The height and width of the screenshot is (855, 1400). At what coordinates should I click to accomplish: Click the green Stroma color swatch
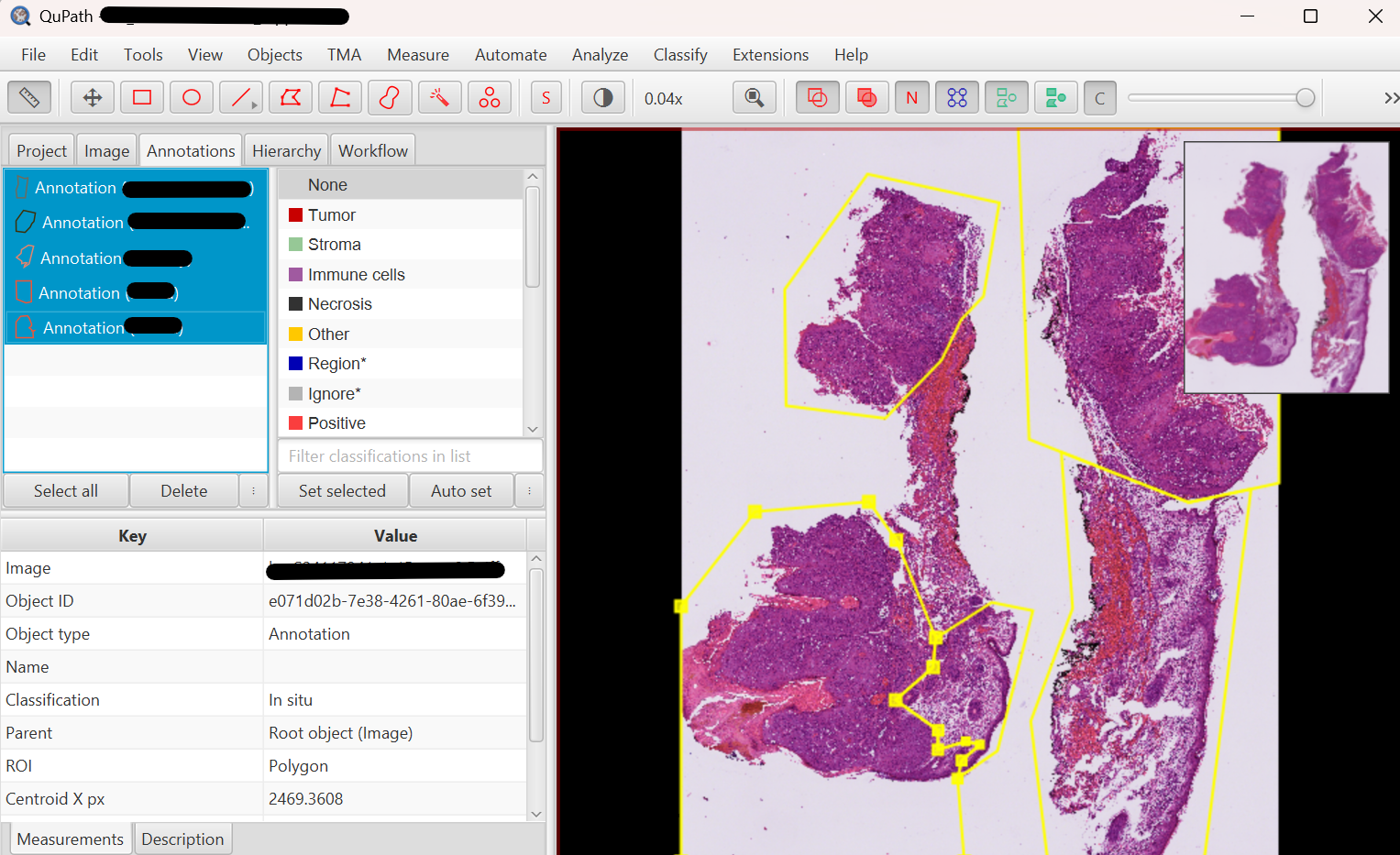295,245
